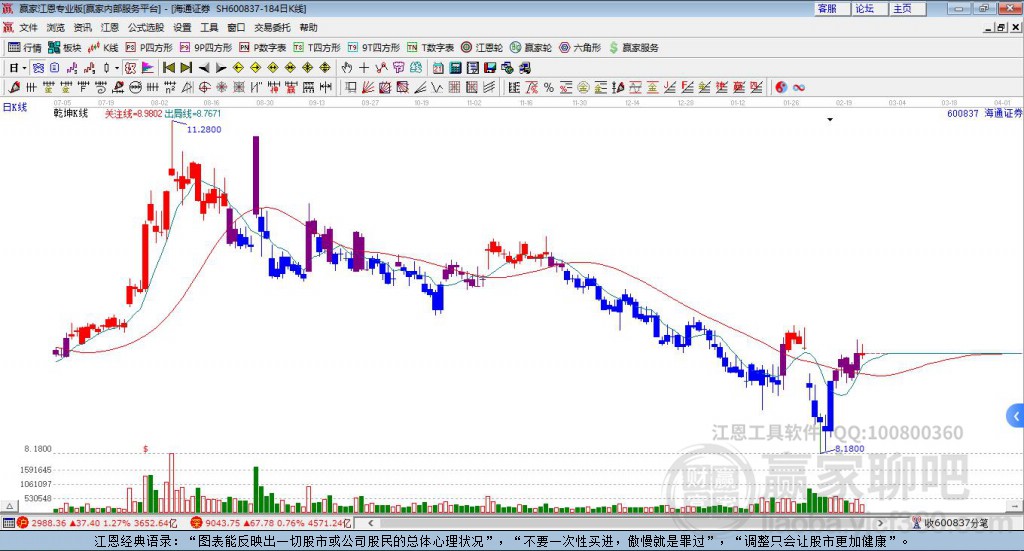
Task: Step chart right with black triangle
Action: click(x=221, y=68)
